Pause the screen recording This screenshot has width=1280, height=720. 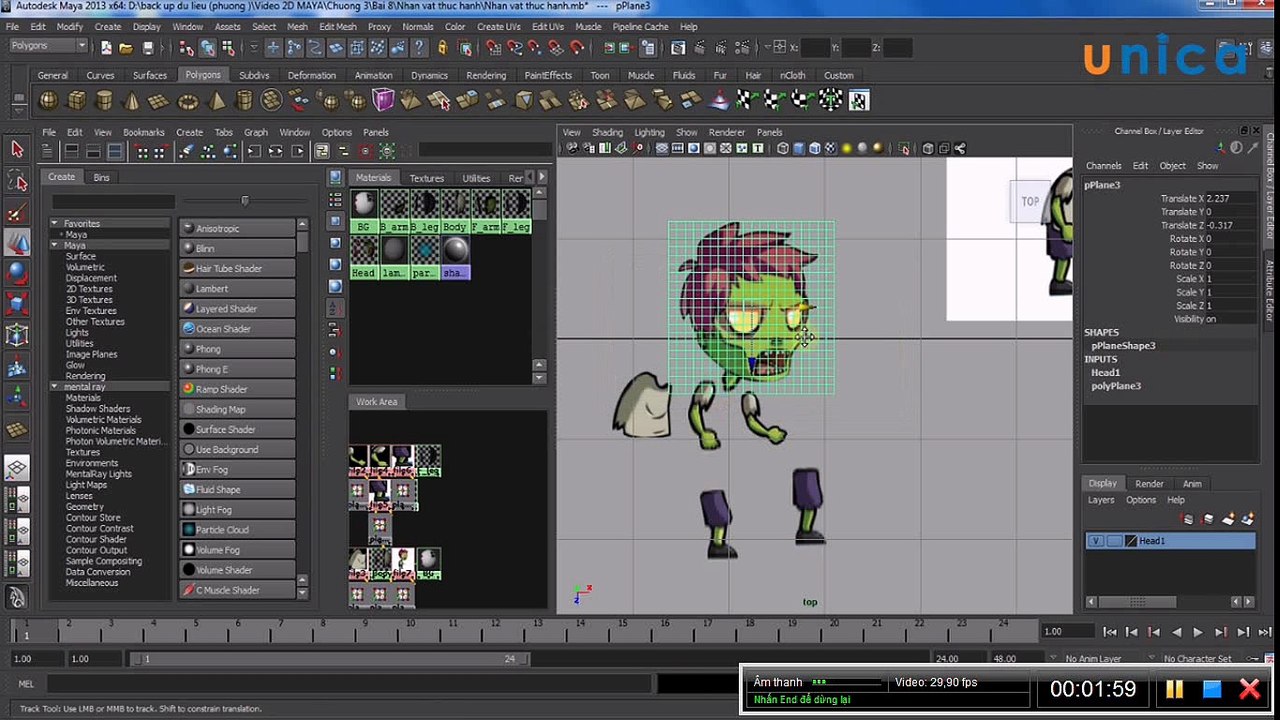coord(1174,689)
